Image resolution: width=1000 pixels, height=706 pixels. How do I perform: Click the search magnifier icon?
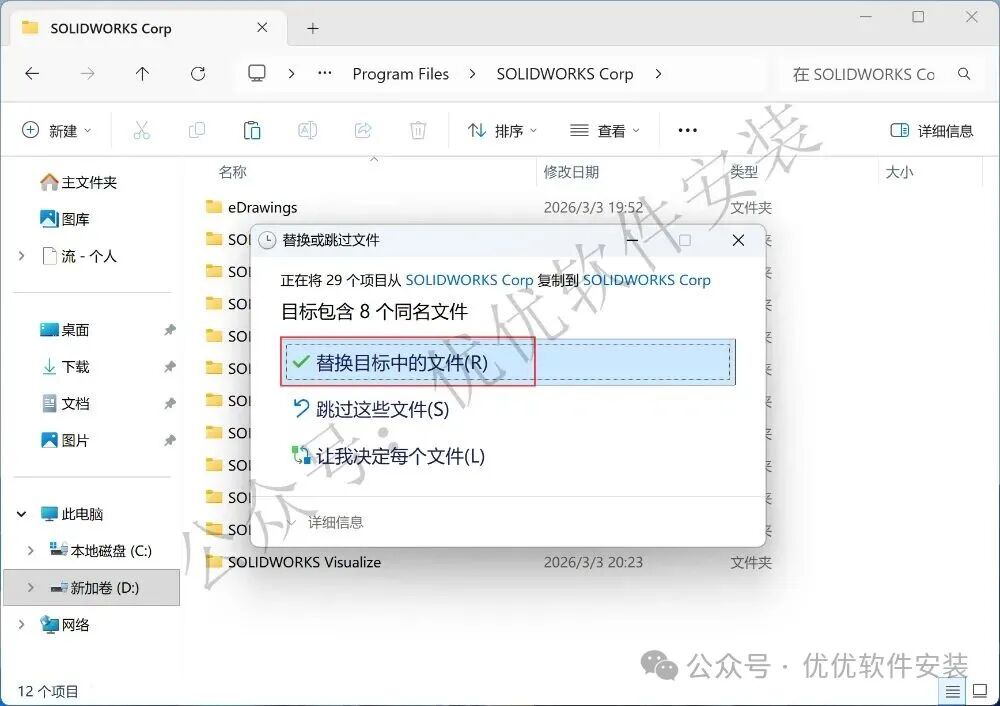[964, 74]
